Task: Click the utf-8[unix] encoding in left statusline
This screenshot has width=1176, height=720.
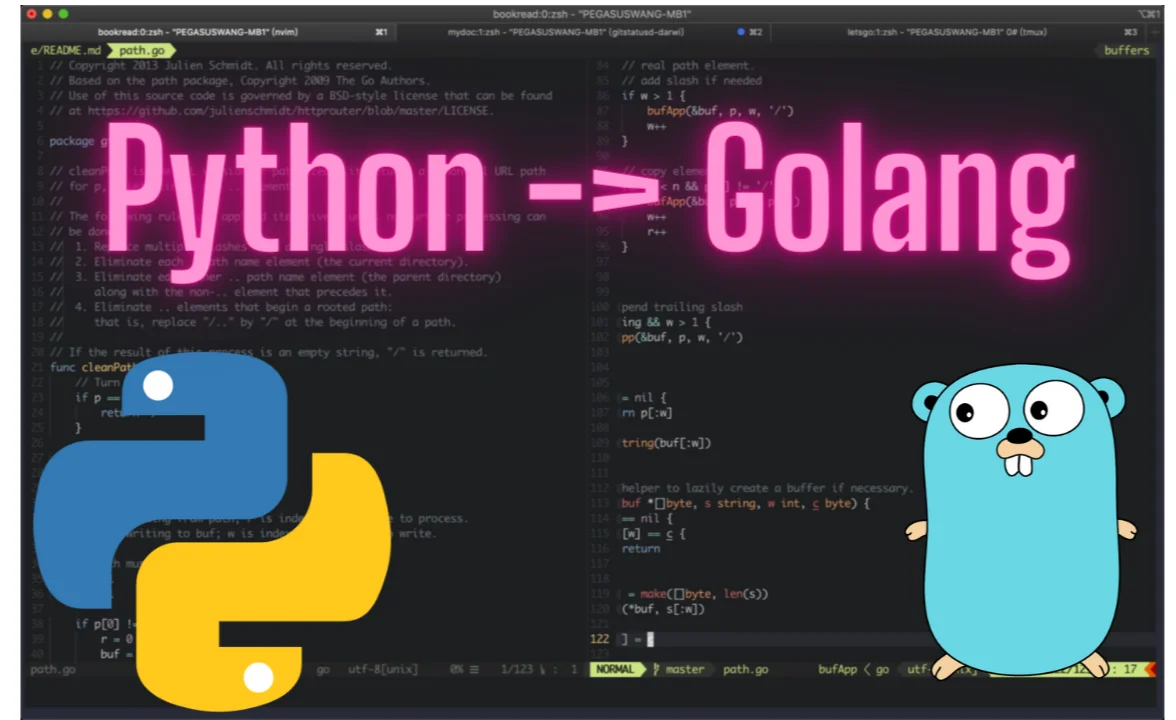Action: point(382,669)
